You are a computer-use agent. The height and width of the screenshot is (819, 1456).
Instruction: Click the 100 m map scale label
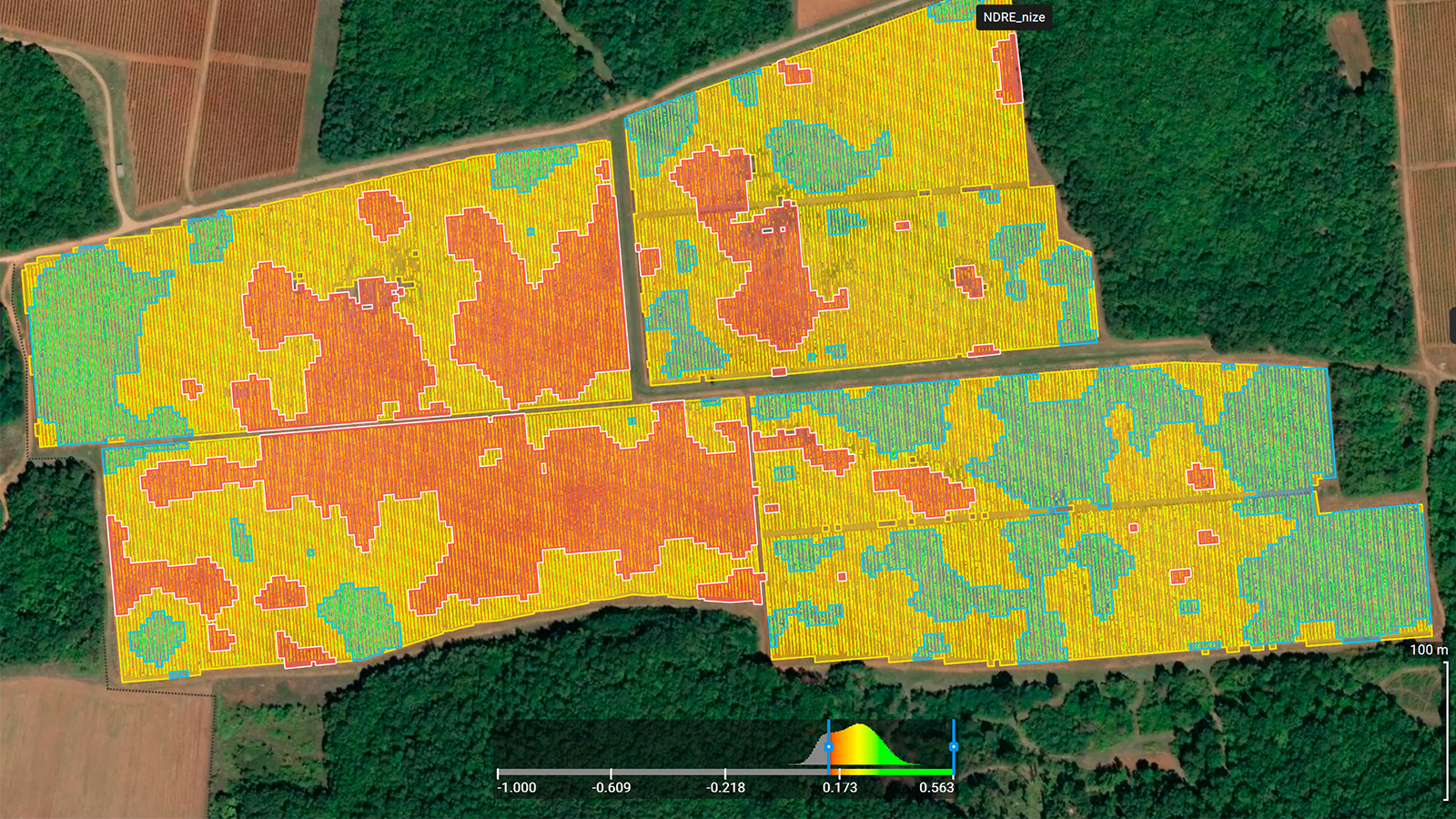(1429, 650)
